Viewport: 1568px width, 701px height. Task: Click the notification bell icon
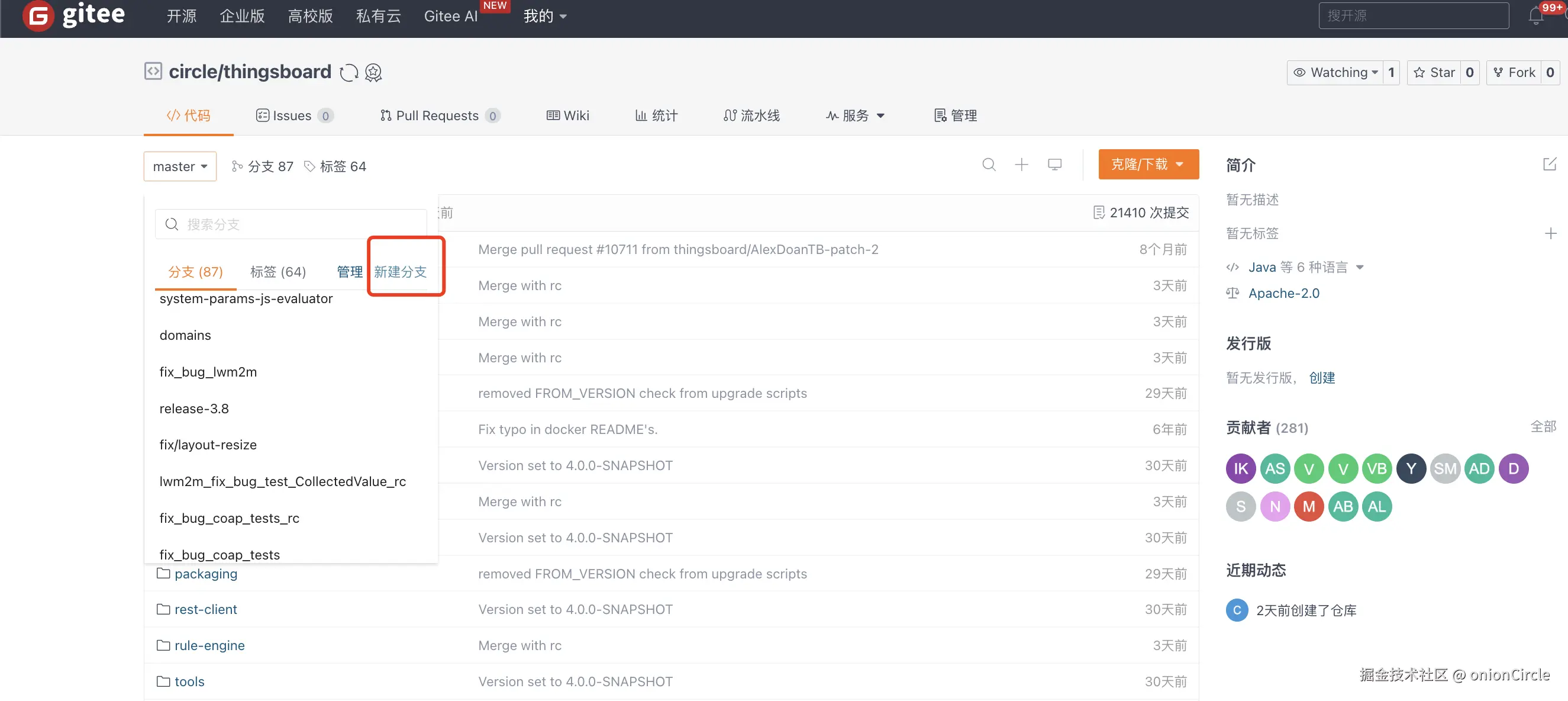coord(1535,17)
